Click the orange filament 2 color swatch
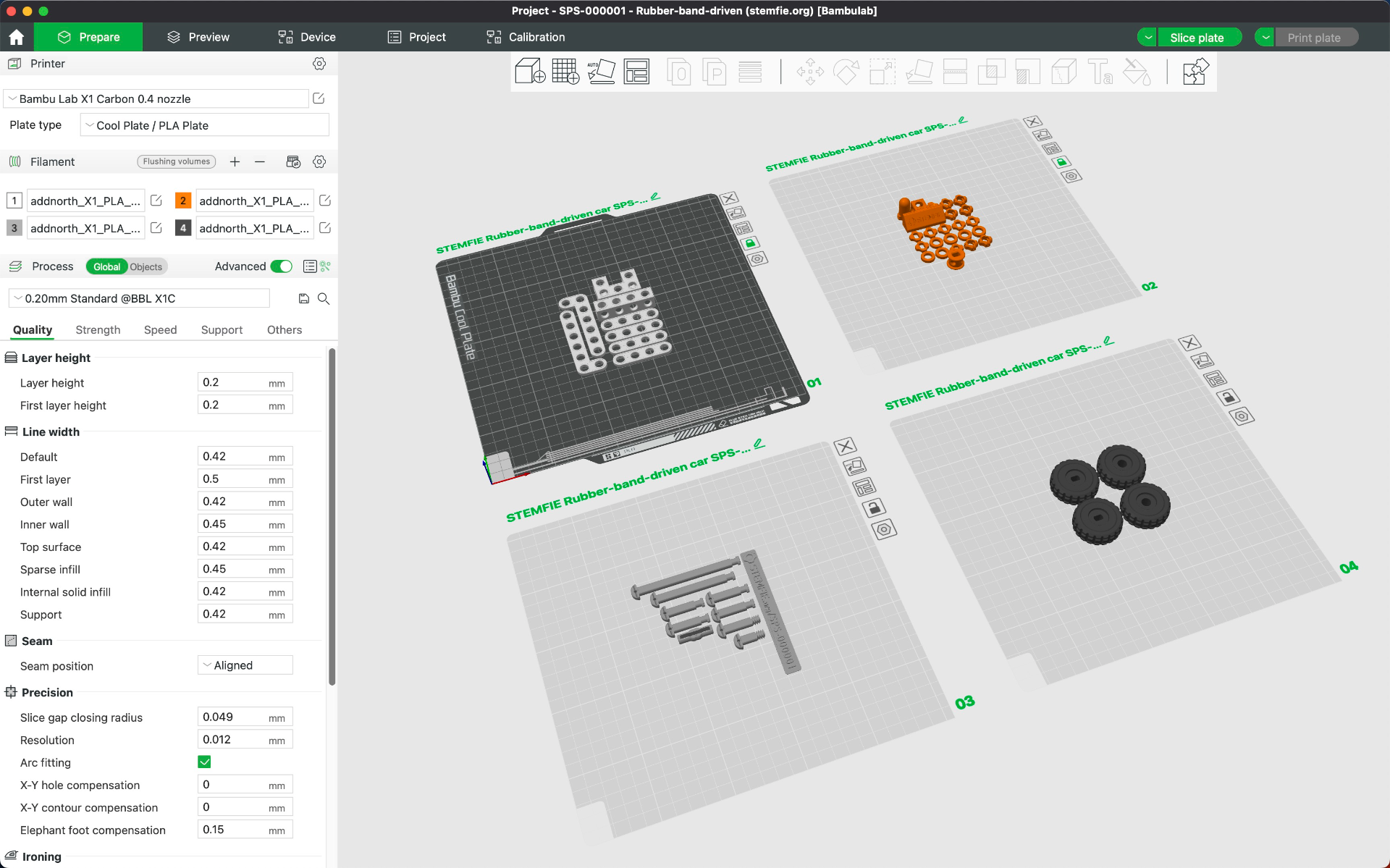The height and width of the screenshot is (868, 1390). (182, 201)
